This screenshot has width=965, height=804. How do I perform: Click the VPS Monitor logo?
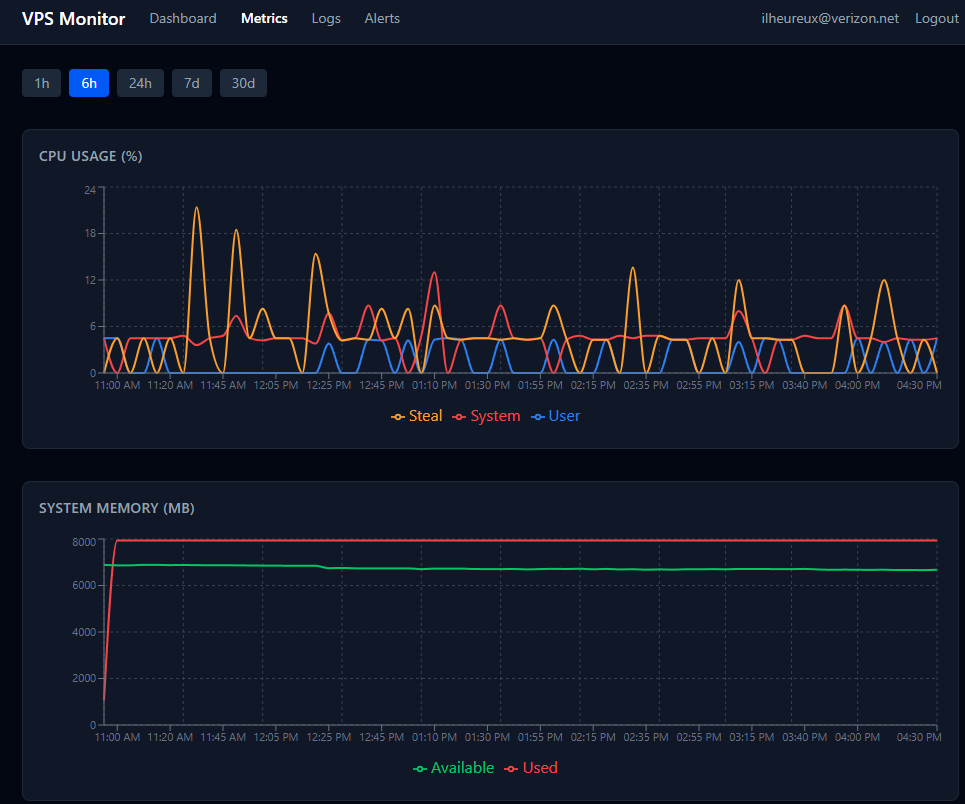point(73,18)
